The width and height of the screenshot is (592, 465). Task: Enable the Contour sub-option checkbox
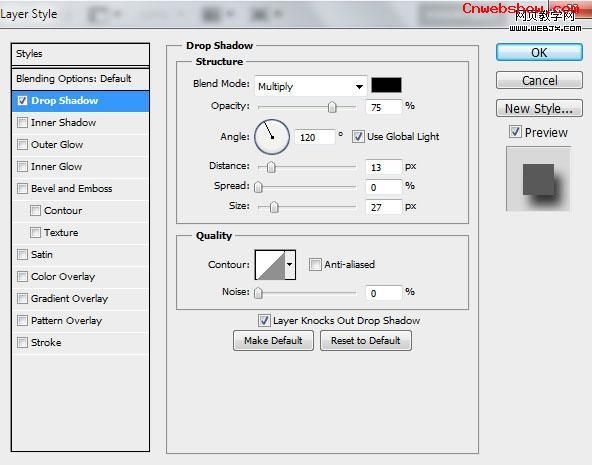[x=35, y=210]
